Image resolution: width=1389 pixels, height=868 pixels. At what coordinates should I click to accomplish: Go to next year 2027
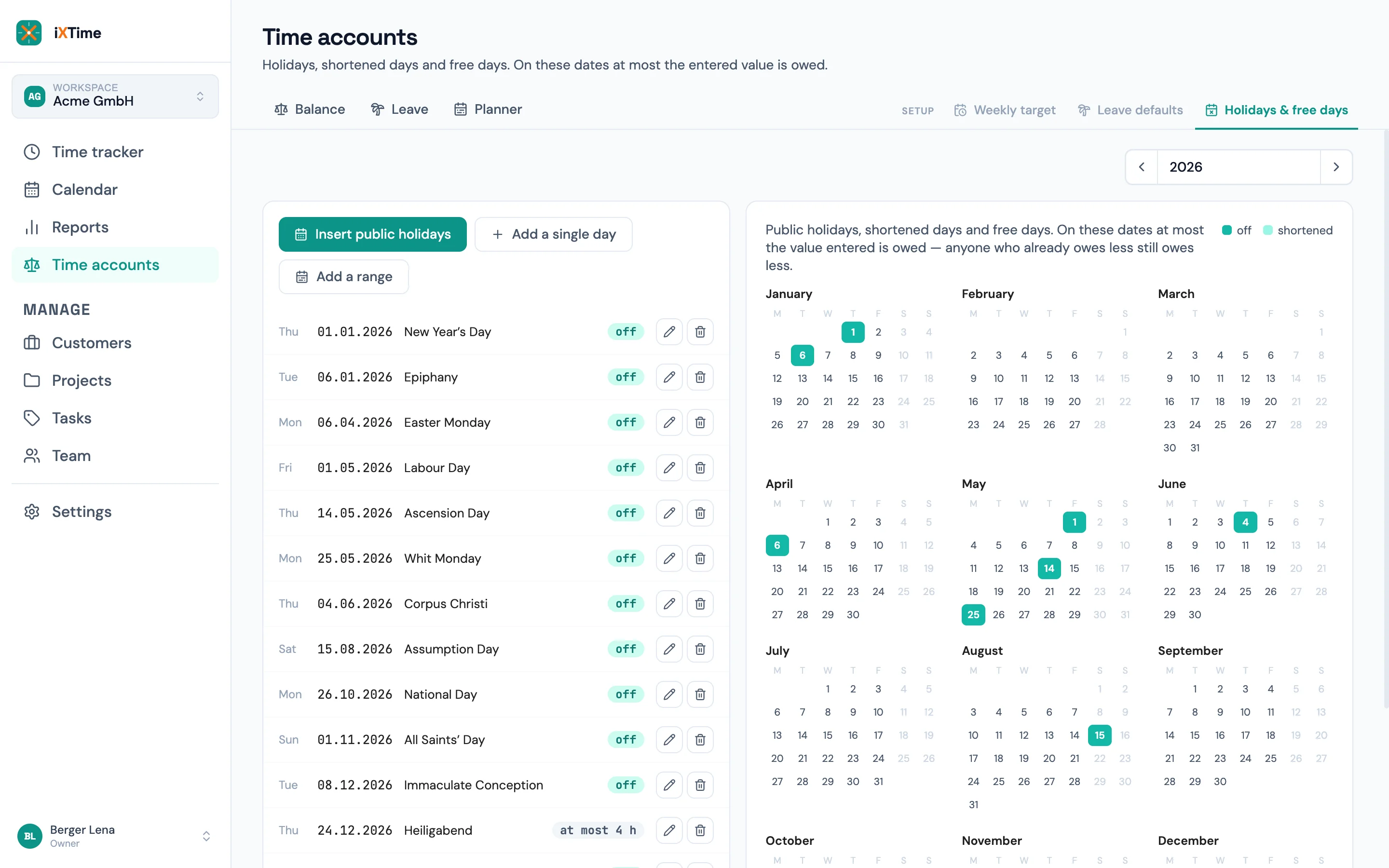(x=1336, y=167)
